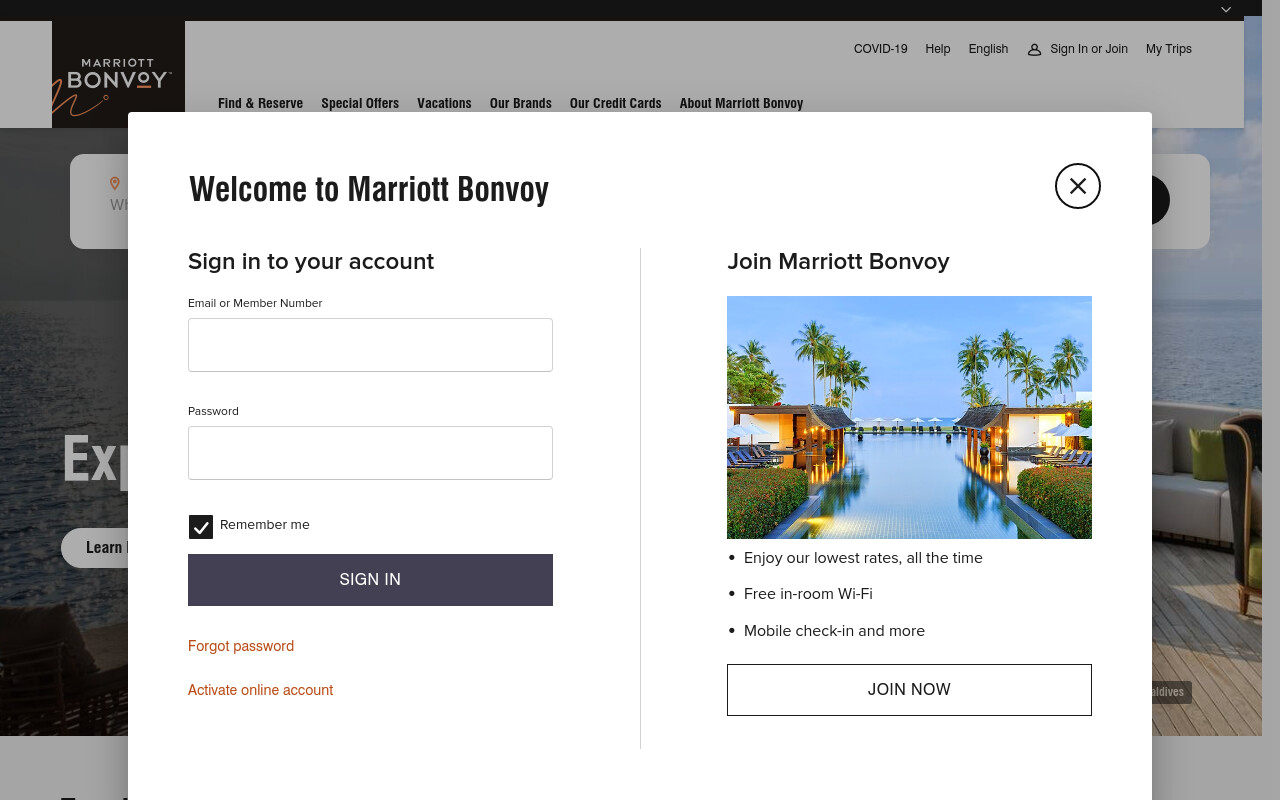Viewport: 1280px width, 800px height.
Task: Open the Special Offers menu
Action: (x=360, y=103)
